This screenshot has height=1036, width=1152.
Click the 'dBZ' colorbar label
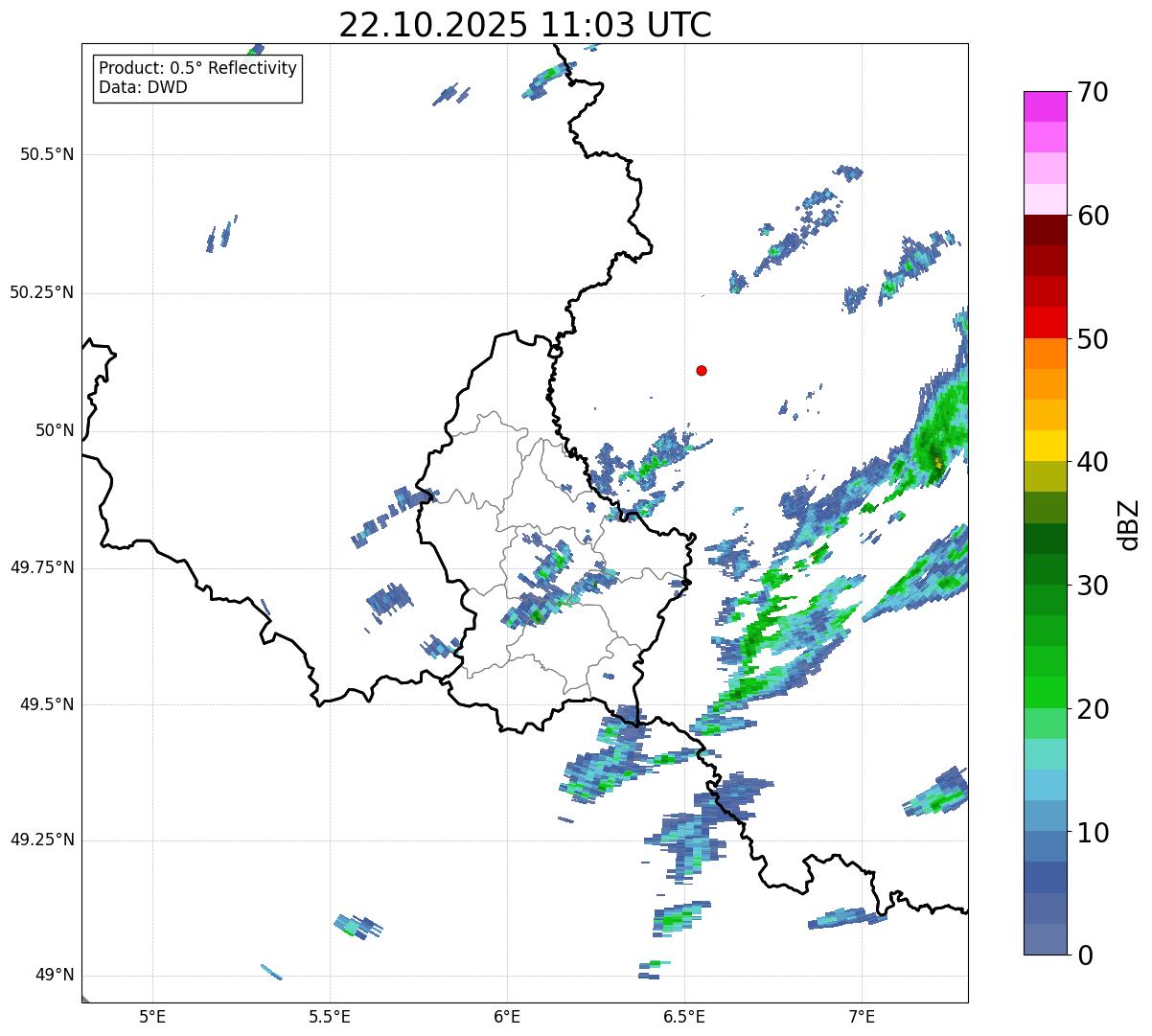click(1129, 524)
